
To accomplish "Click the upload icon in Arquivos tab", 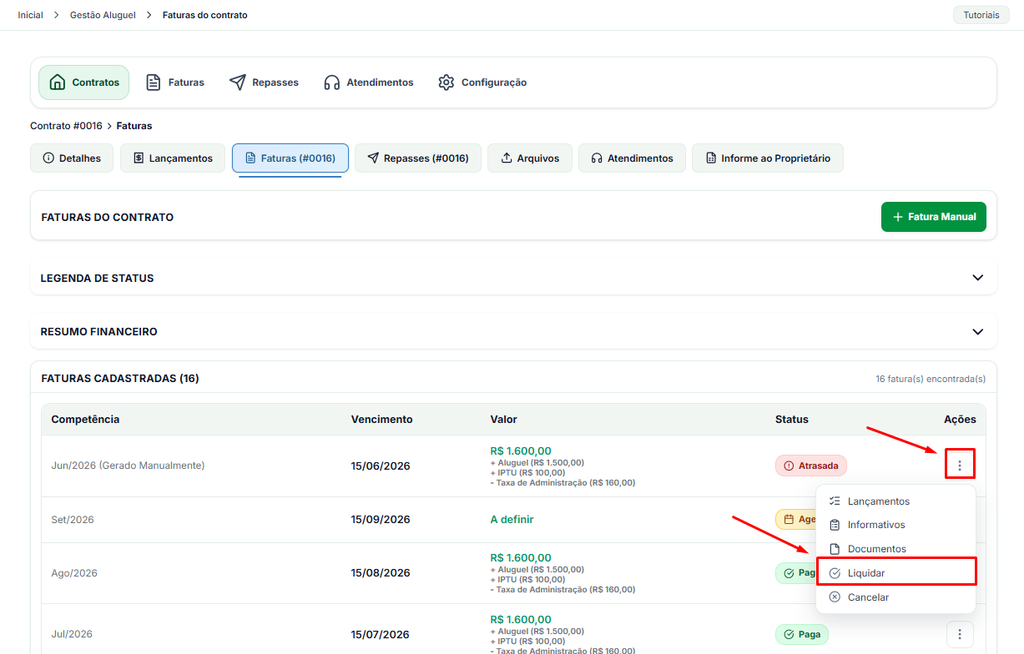I will point(506,158).
